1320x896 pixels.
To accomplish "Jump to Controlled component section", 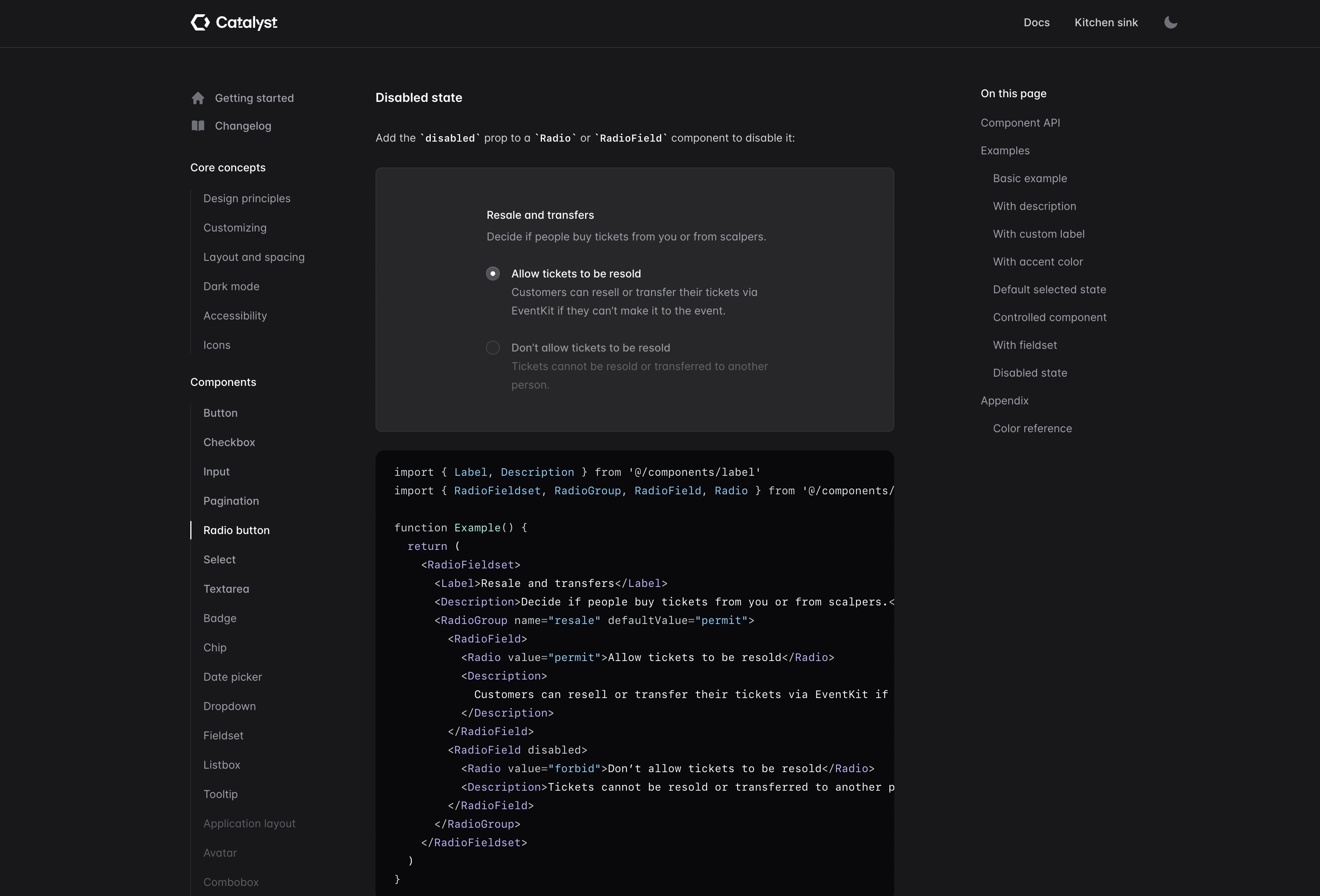I will (1050, 318).
